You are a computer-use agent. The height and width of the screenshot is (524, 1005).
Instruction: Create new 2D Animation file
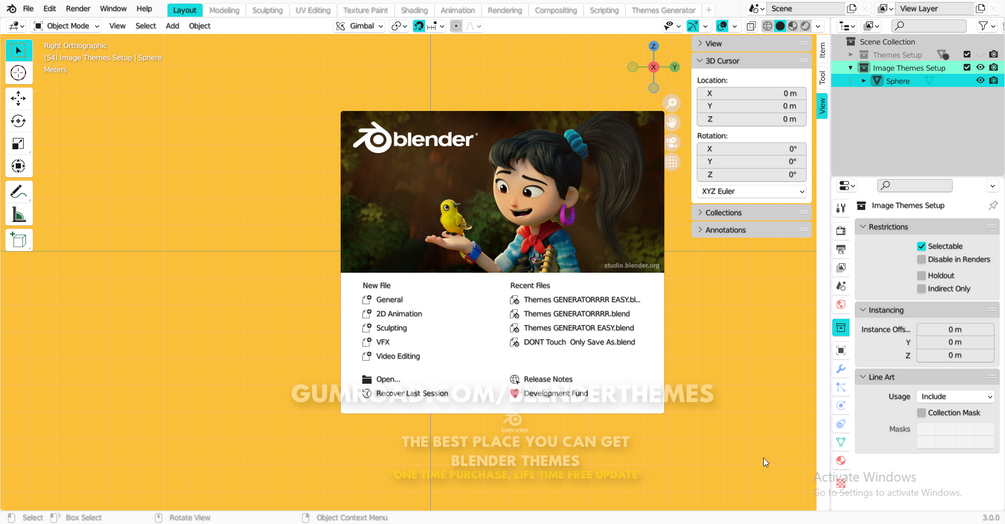coord(392,314)
